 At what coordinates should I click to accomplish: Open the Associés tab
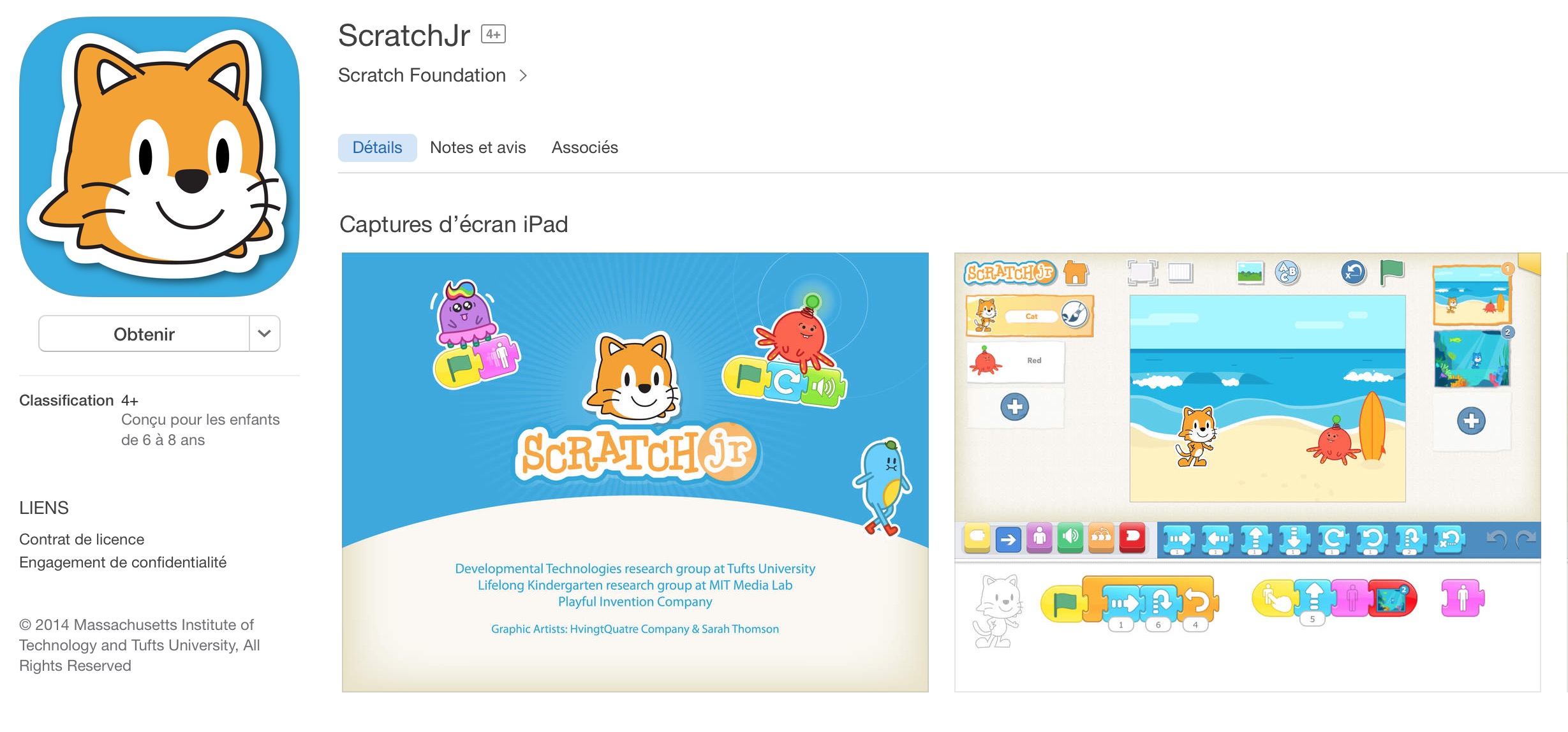tap(585, 148)
